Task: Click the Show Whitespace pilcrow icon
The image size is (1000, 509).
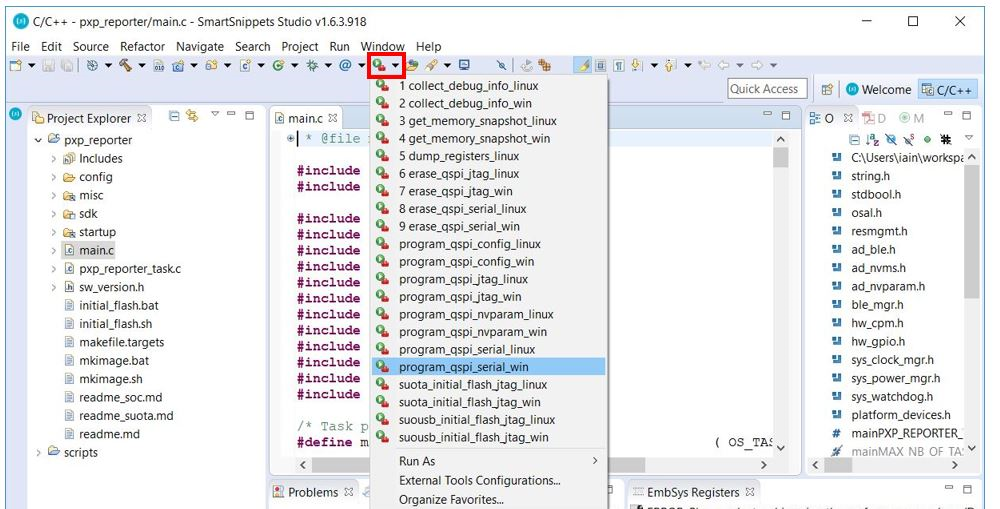Action: click(619, 65)
